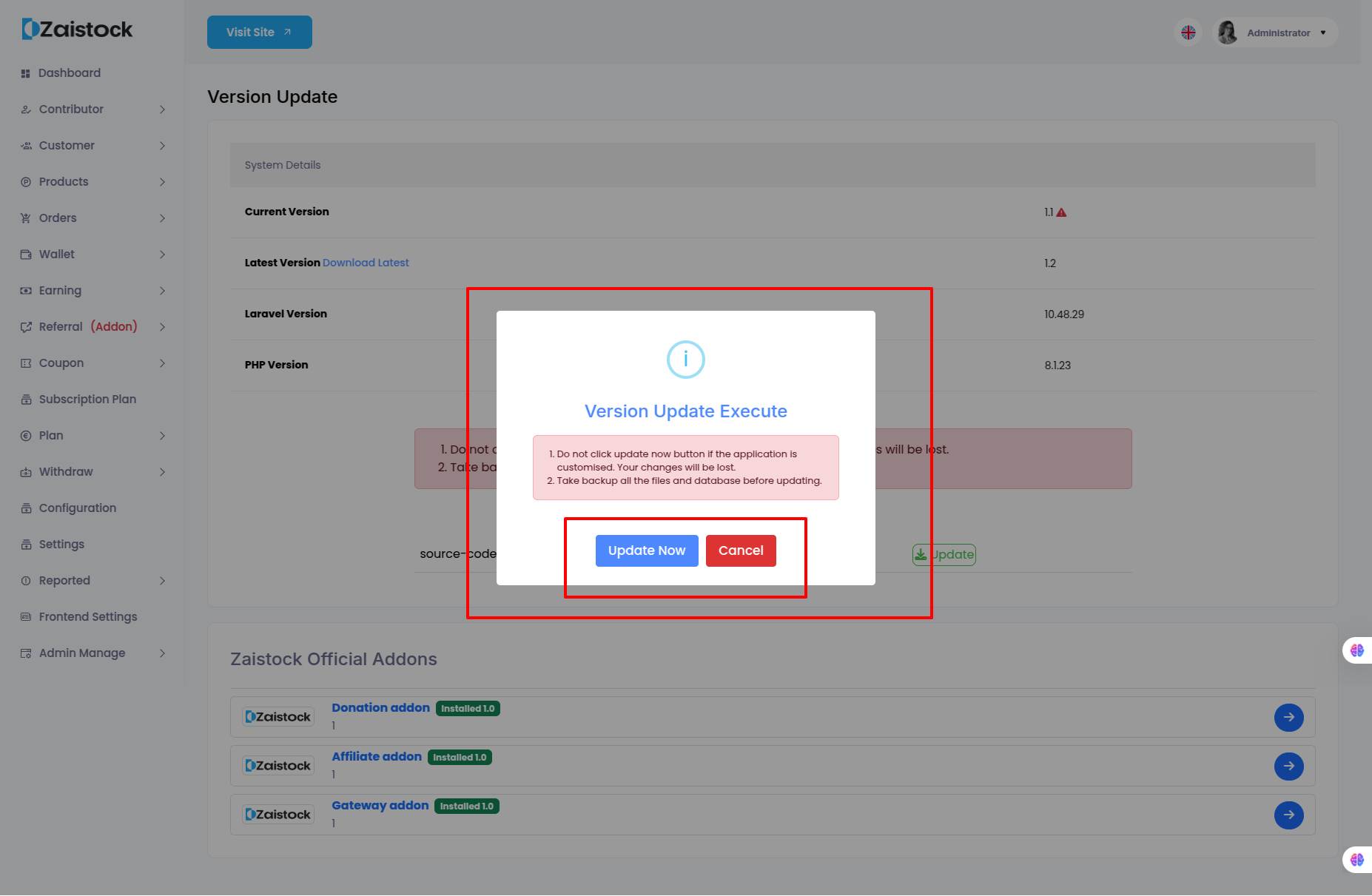1372x896 pixels.
Task: Click the info icon in the dialog
Action: pyautogui.click(x=686, y=360)
